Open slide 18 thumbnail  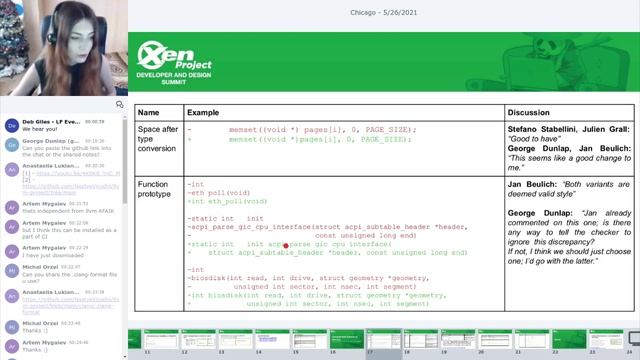[x=421, y=339]
